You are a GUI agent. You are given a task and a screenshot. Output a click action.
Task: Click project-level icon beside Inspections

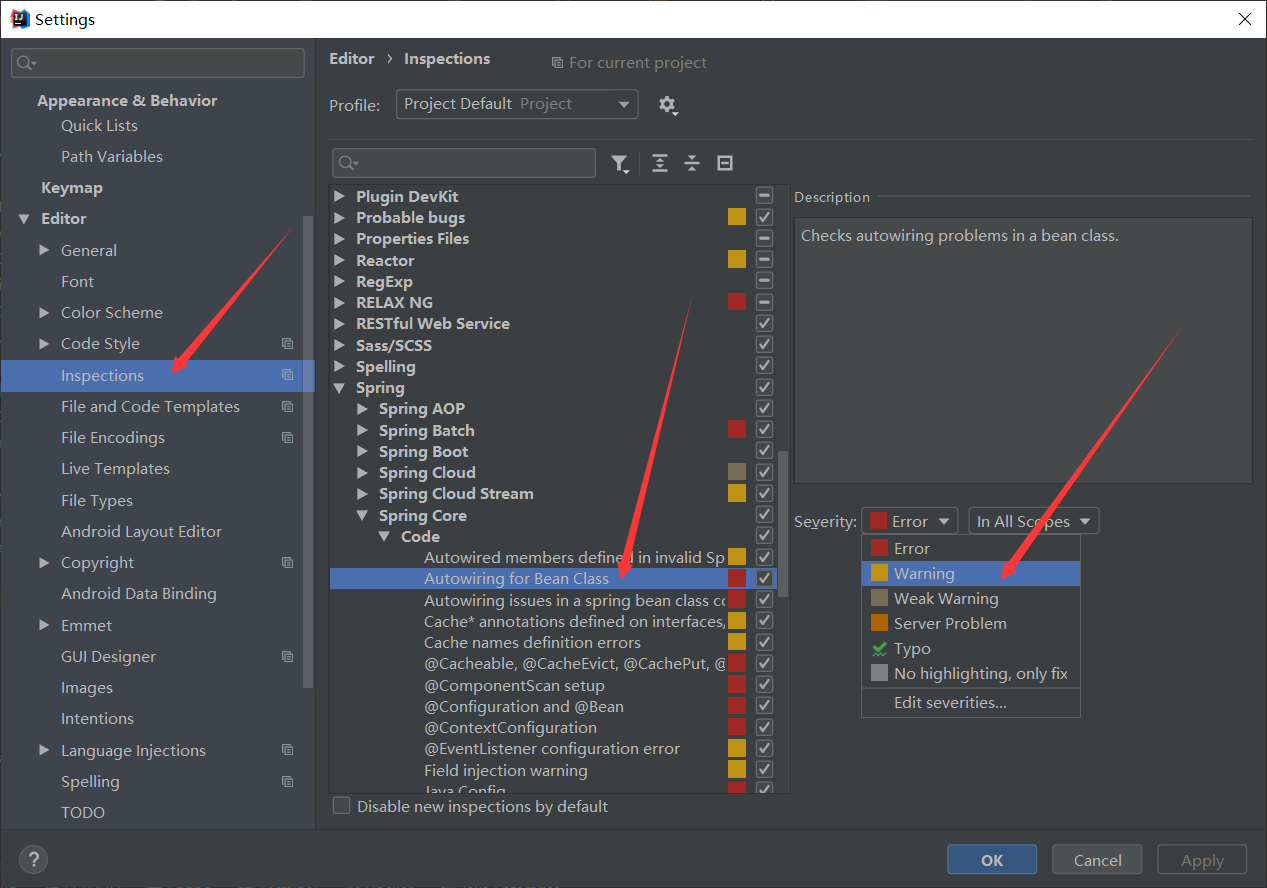coord(288,375)
